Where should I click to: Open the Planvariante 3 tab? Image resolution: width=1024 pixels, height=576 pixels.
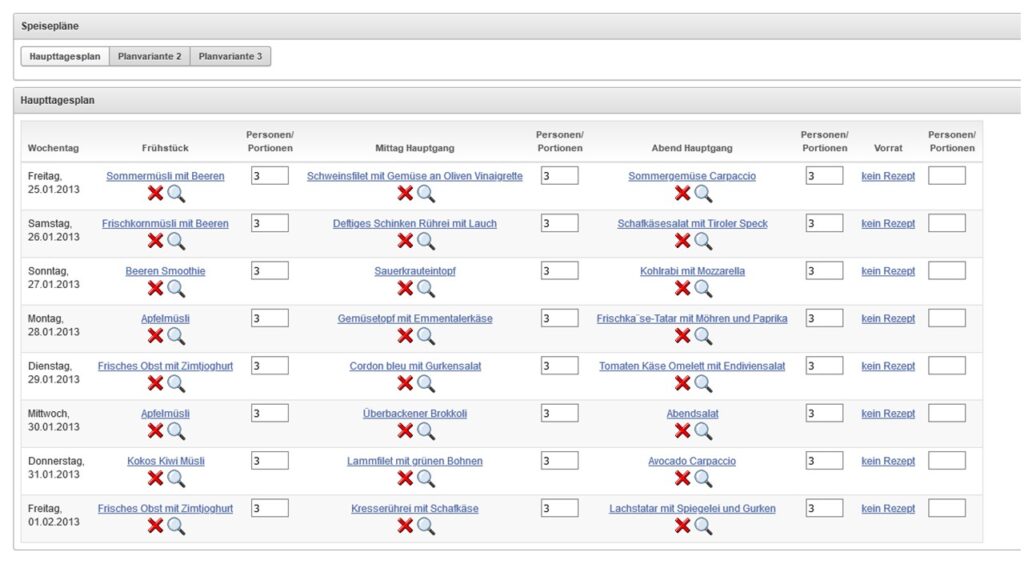pyautogui.click(x=230, y=57)
